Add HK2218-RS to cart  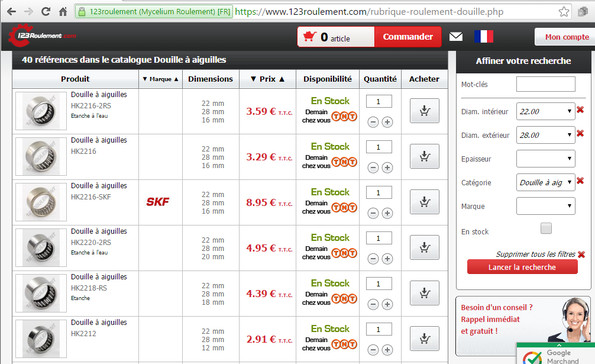click(425, 293)
